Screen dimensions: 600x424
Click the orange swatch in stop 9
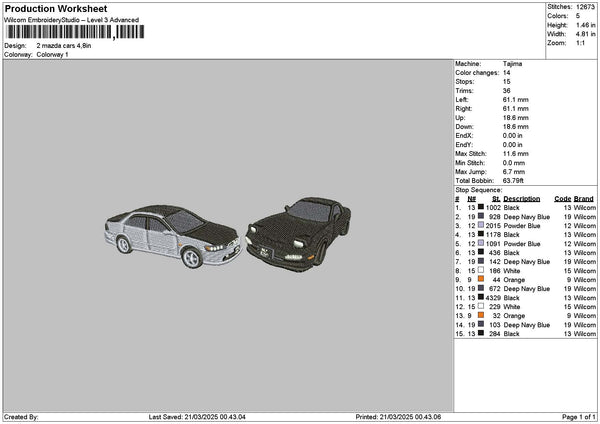[x=481, y=279]
